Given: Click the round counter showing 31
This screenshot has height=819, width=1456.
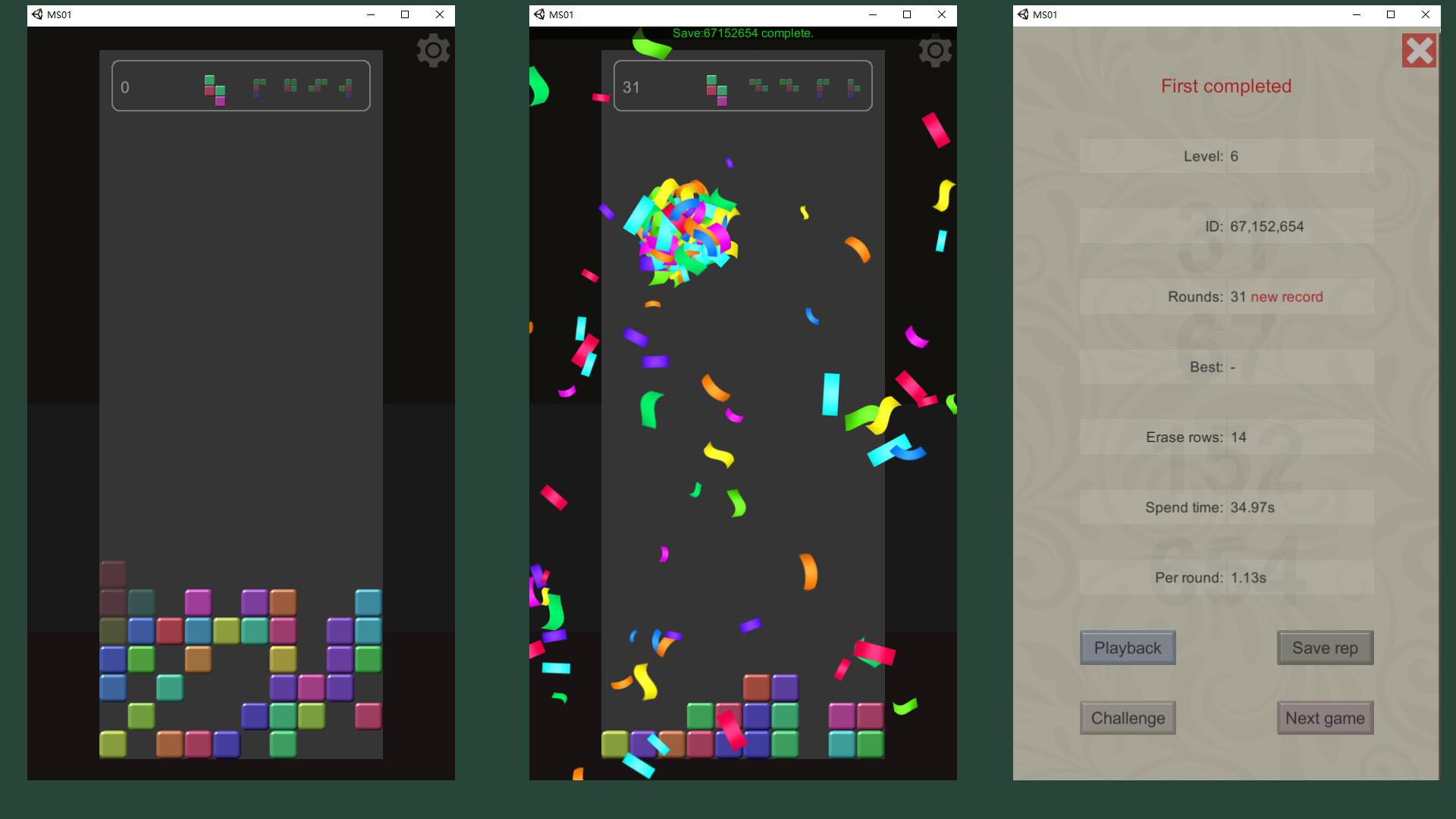Looking at the screenshot, I should point(631,86).
